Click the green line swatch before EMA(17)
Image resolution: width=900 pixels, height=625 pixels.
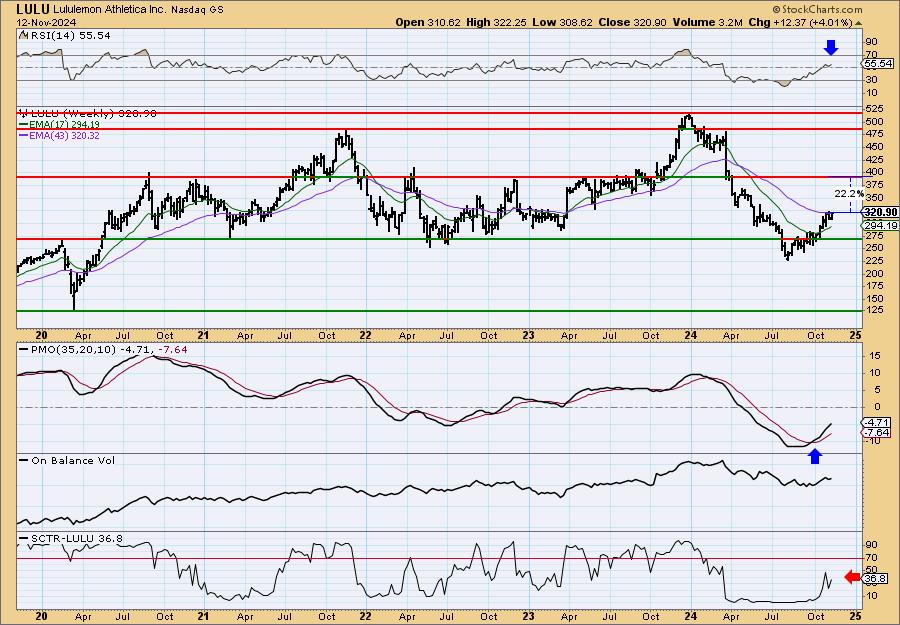[23, 125]
